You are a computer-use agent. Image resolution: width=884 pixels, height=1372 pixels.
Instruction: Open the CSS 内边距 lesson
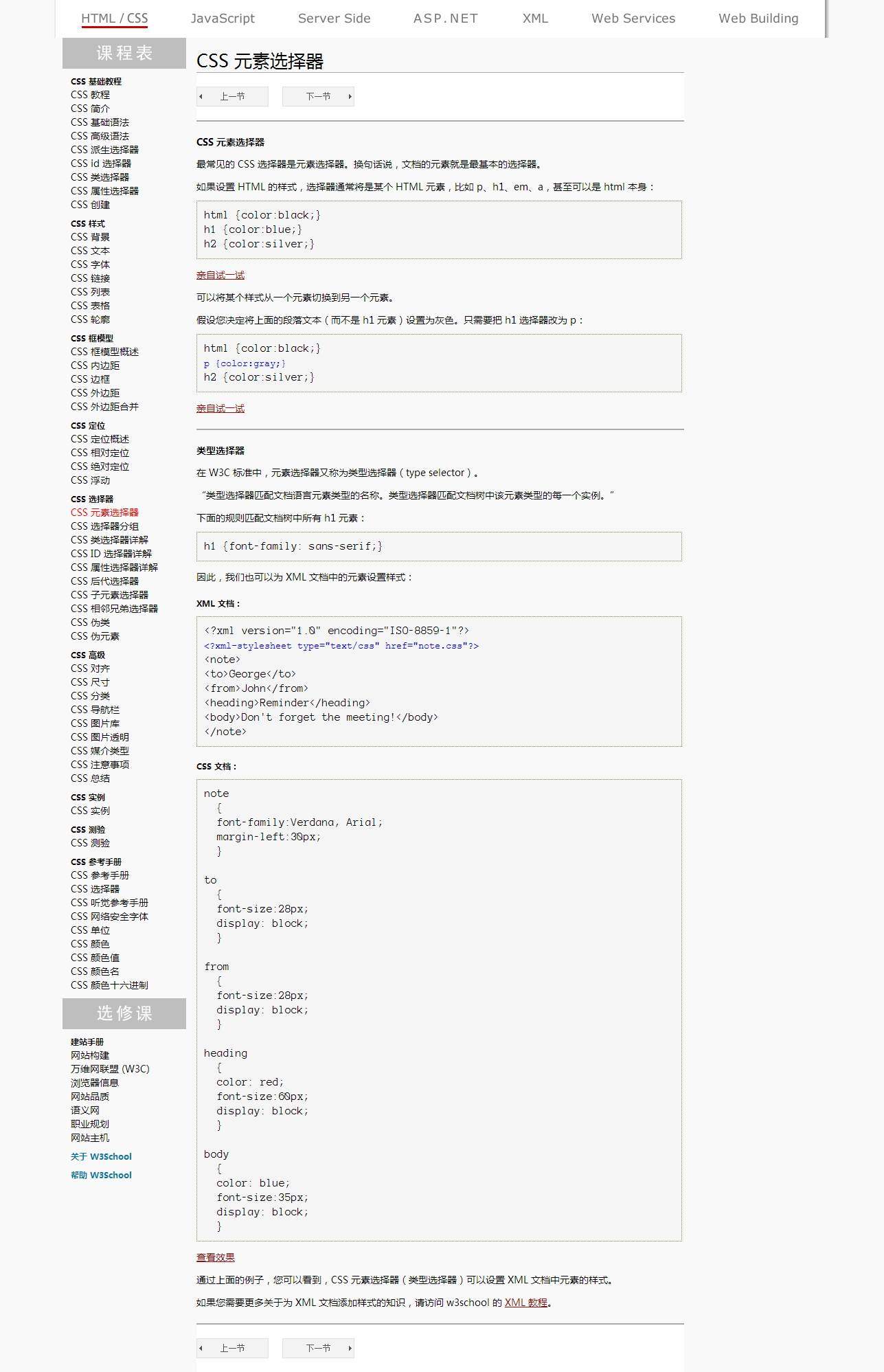(x=95, y=366)
